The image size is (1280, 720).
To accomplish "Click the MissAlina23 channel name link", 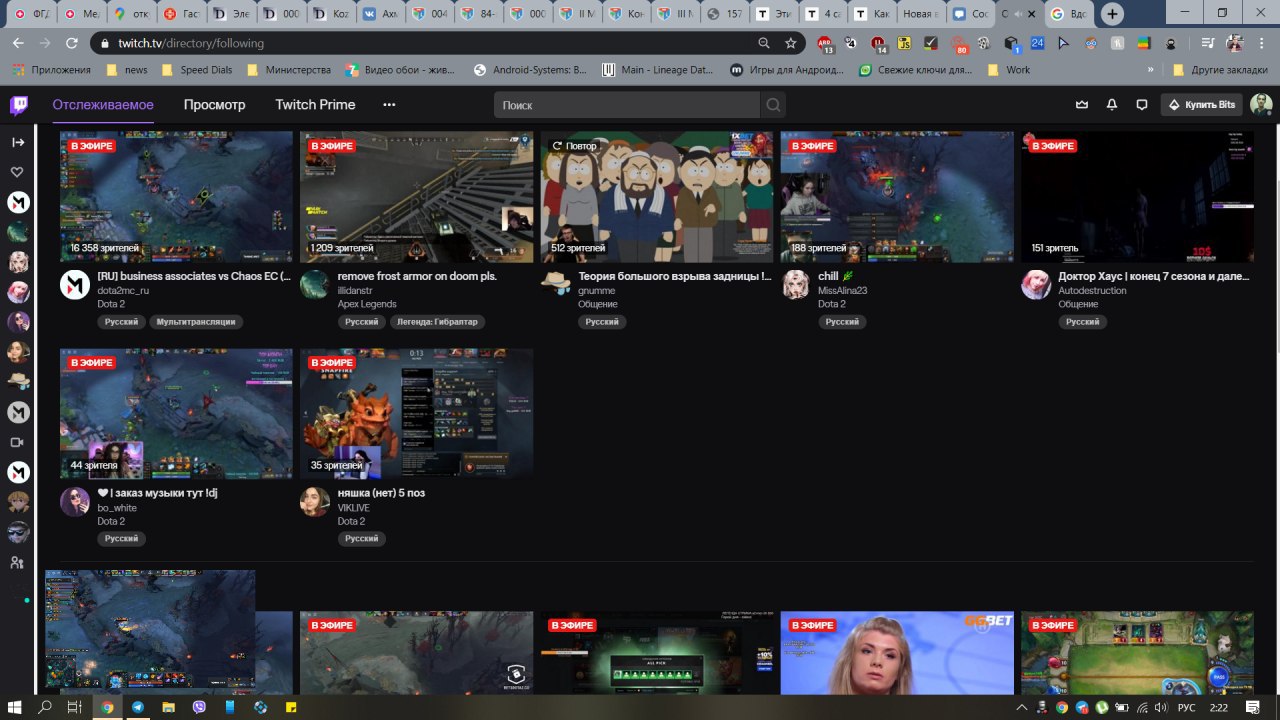I will 842,290.
